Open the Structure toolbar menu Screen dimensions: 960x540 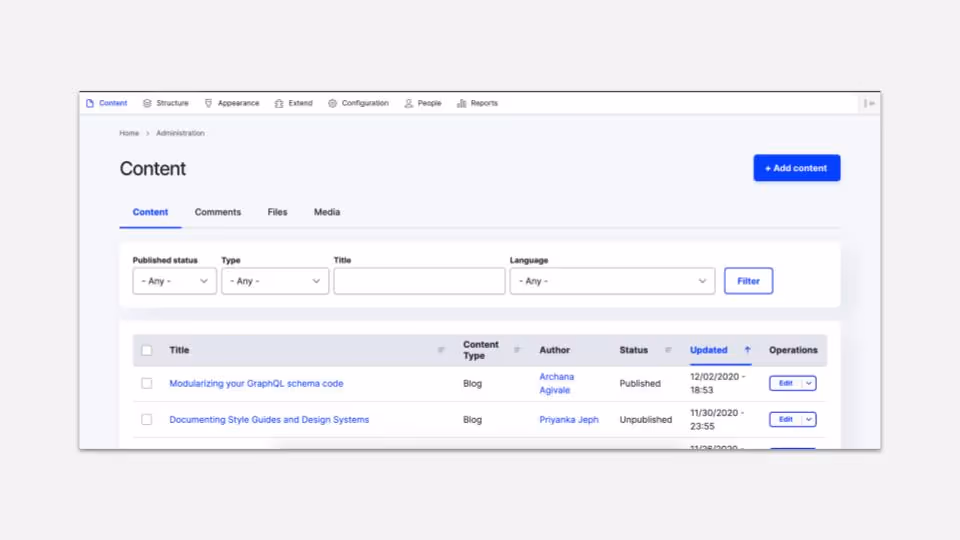coord(165,103)
